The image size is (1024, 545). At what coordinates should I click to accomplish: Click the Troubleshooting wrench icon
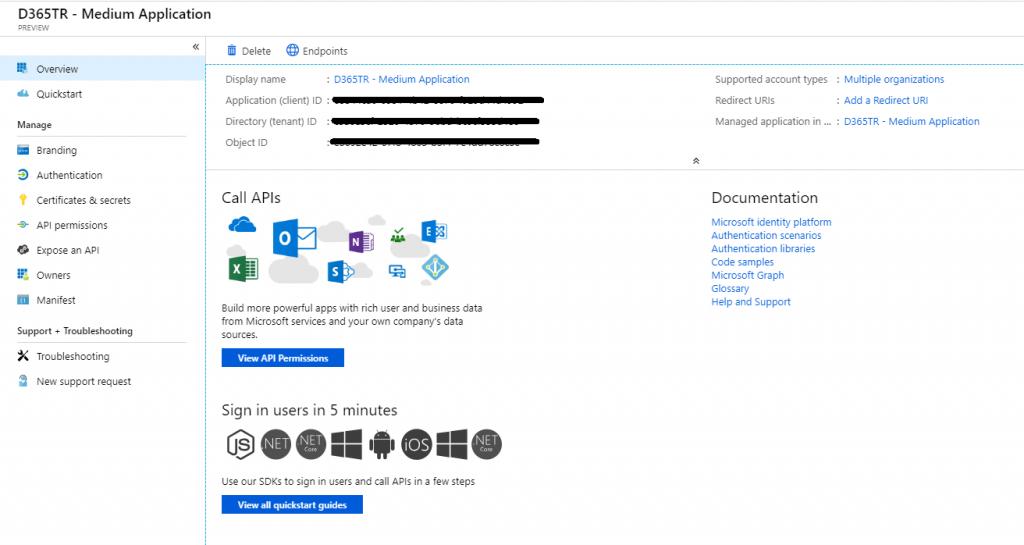pyautogui.click(x=23, y=356)
